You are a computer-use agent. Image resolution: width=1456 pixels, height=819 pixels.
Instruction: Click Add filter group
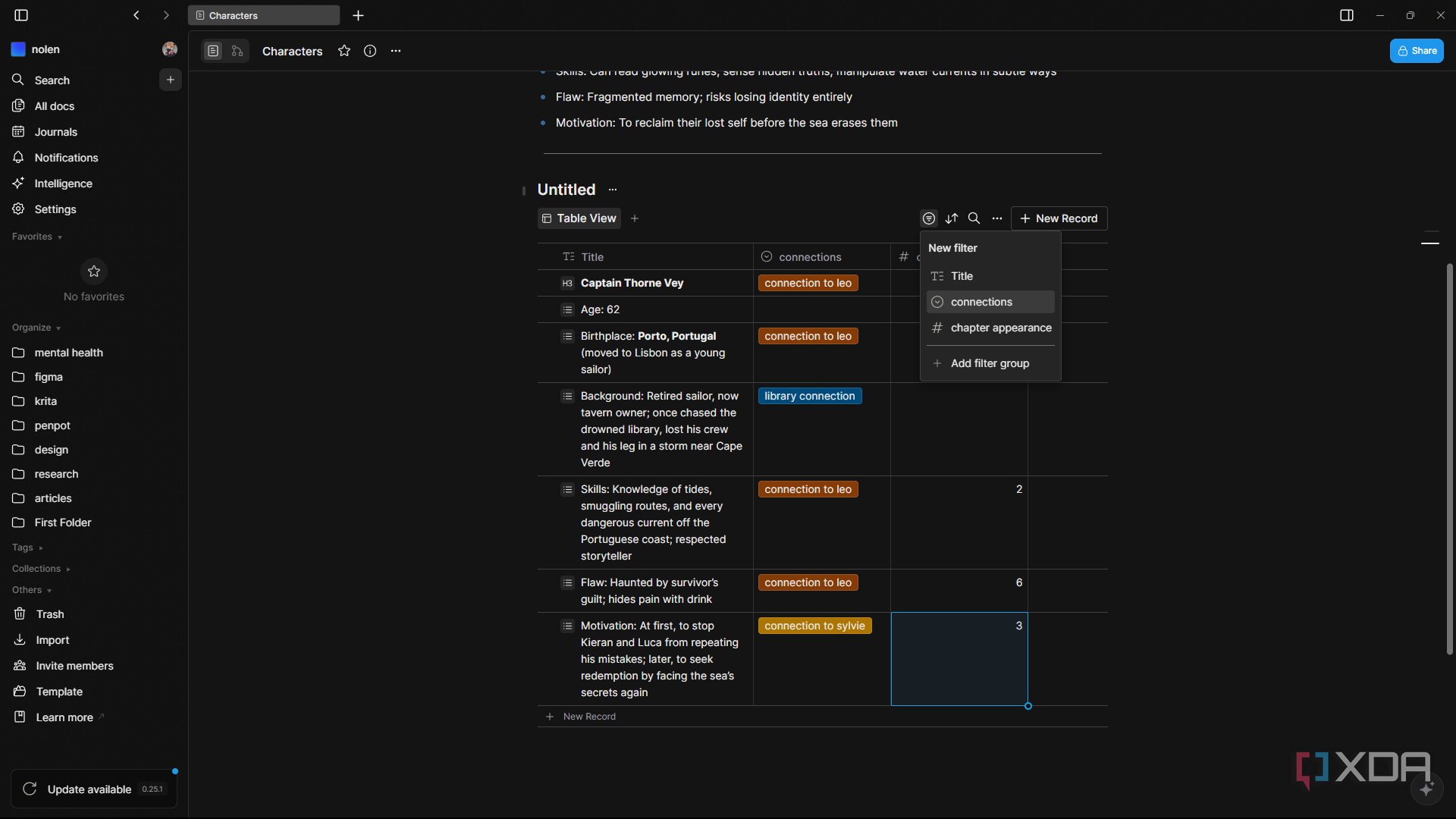tap(990, 363)
